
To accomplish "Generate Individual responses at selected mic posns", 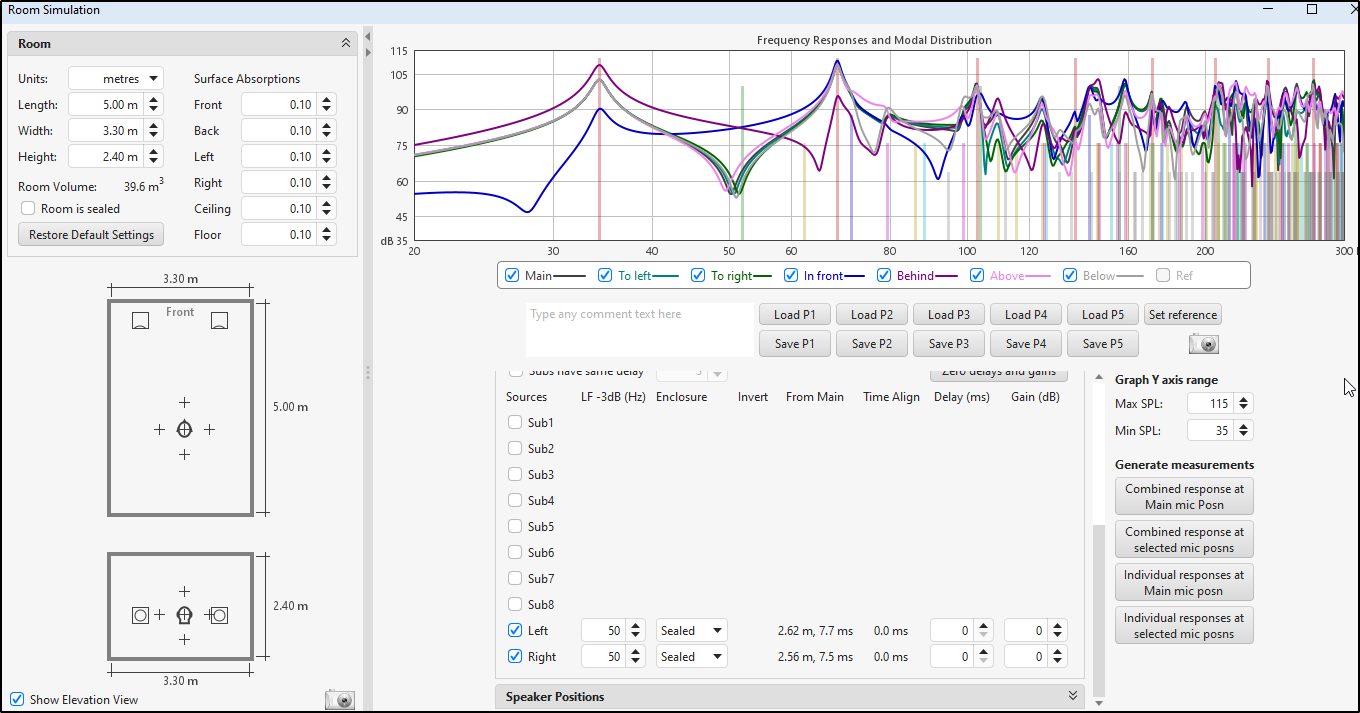I will click(x=1184, y=626).
